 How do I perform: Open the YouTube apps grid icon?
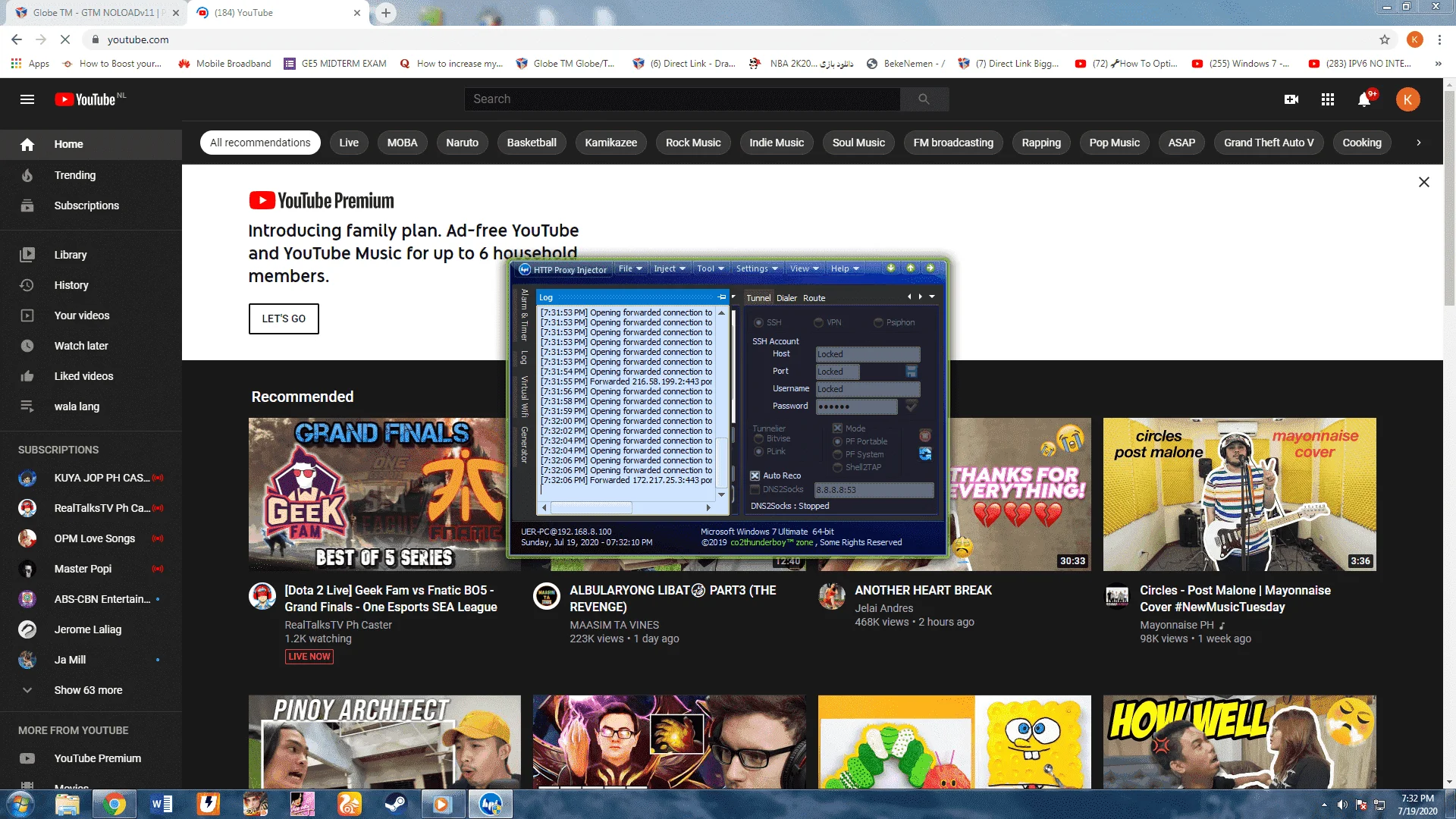1328,99
